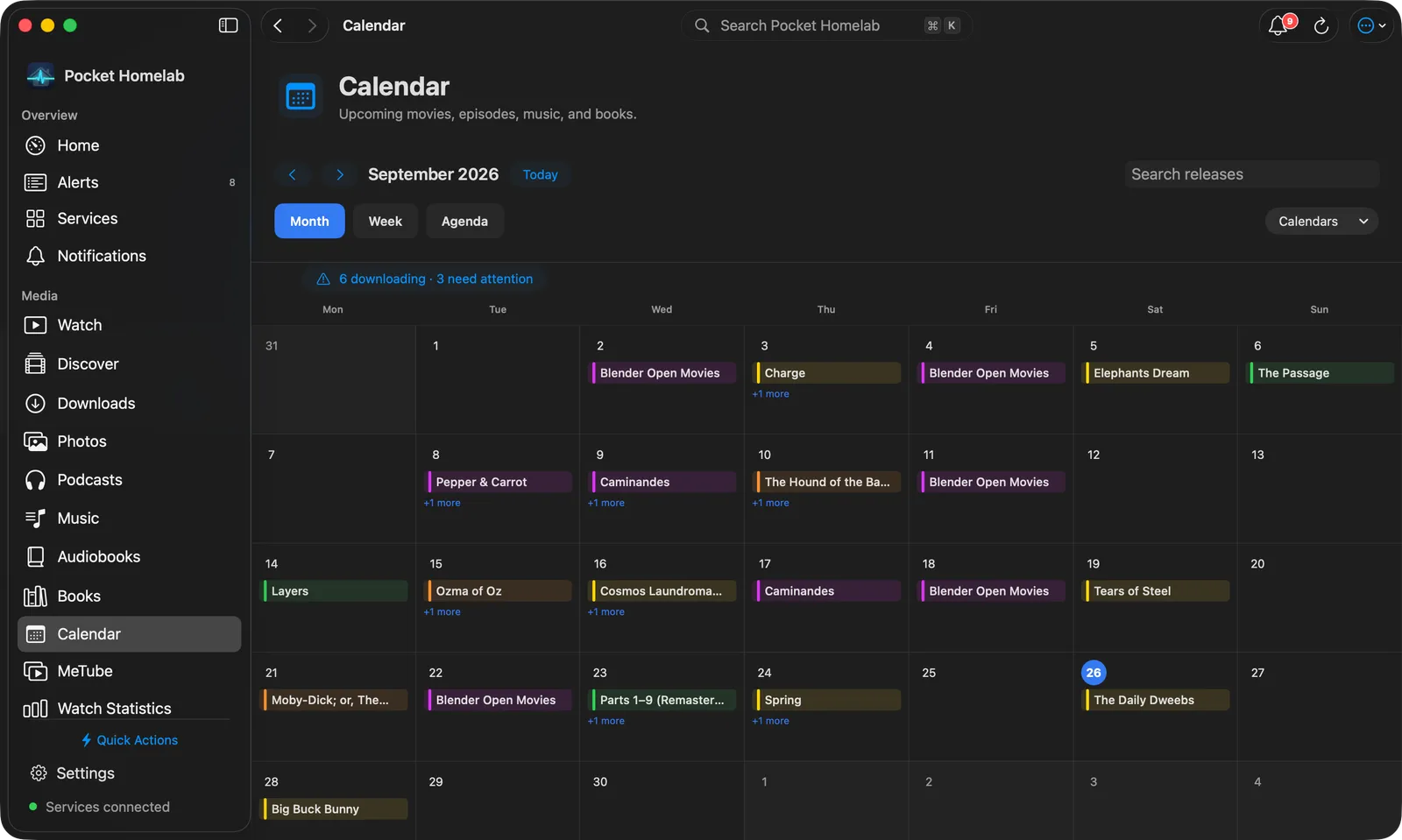Click the Search releases field

pos(1252,174)
